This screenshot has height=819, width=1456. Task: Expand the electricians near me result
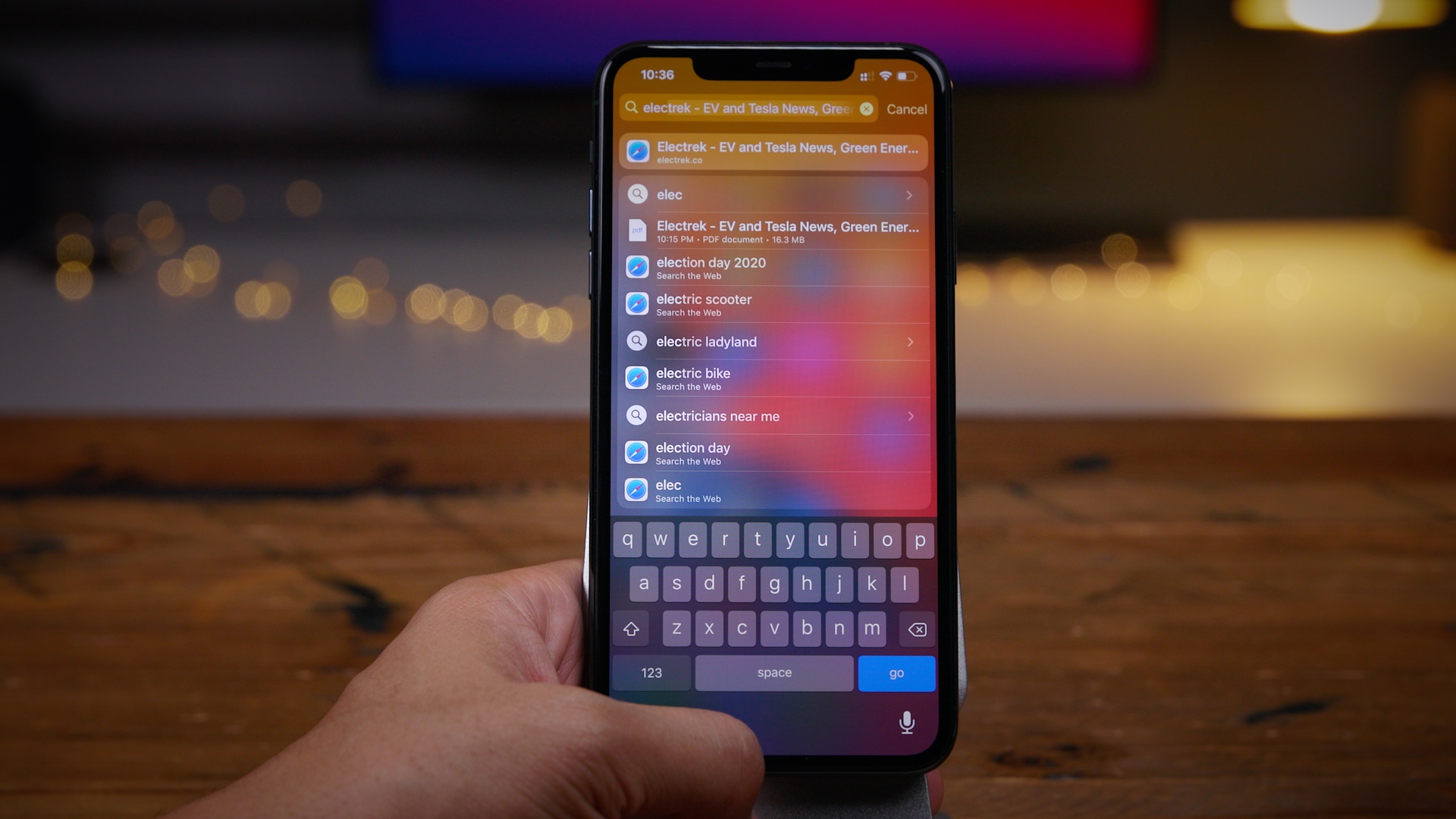(908, 415)
